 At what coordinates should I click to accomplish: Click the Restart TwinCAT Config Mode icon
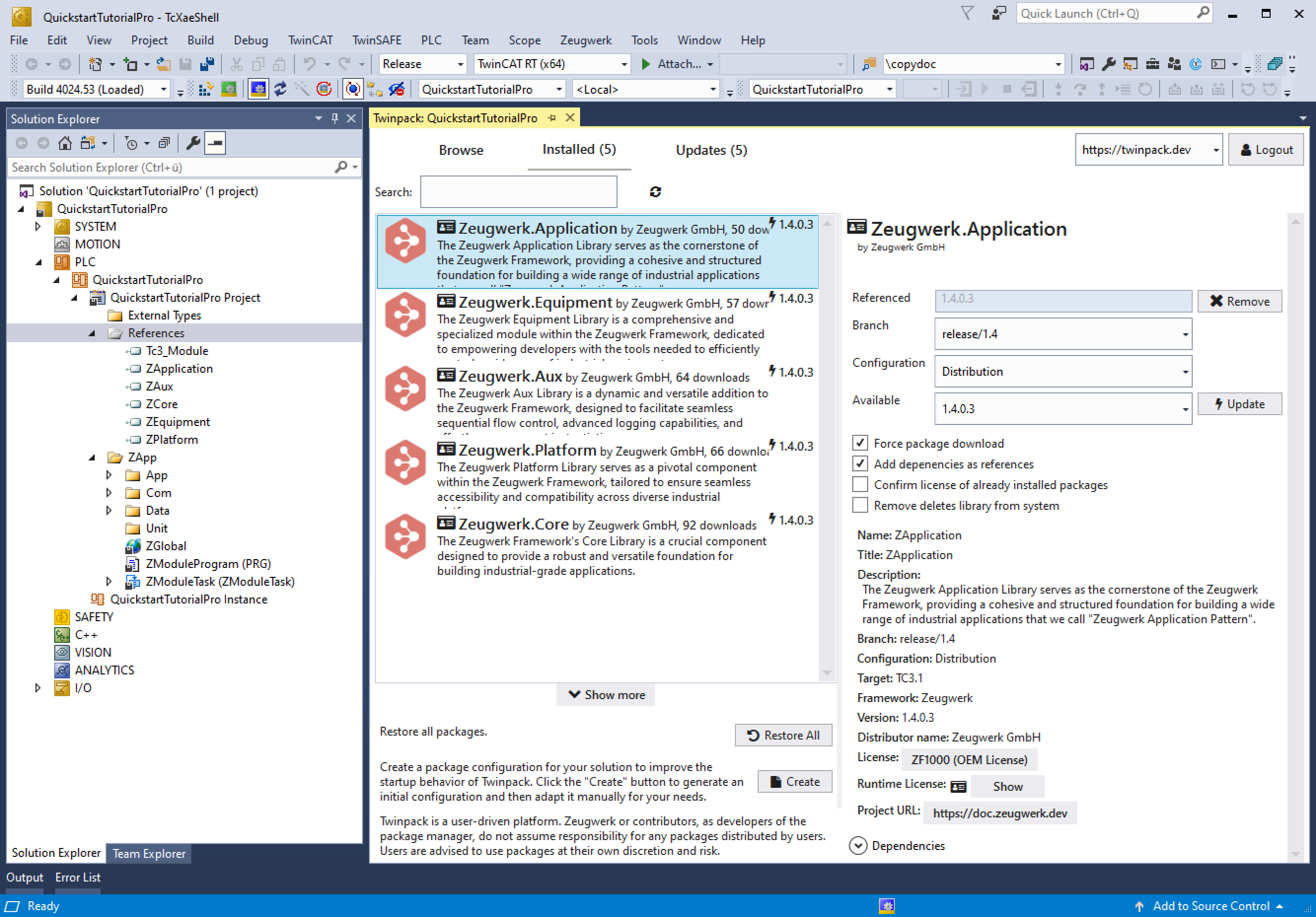(258, 89)
